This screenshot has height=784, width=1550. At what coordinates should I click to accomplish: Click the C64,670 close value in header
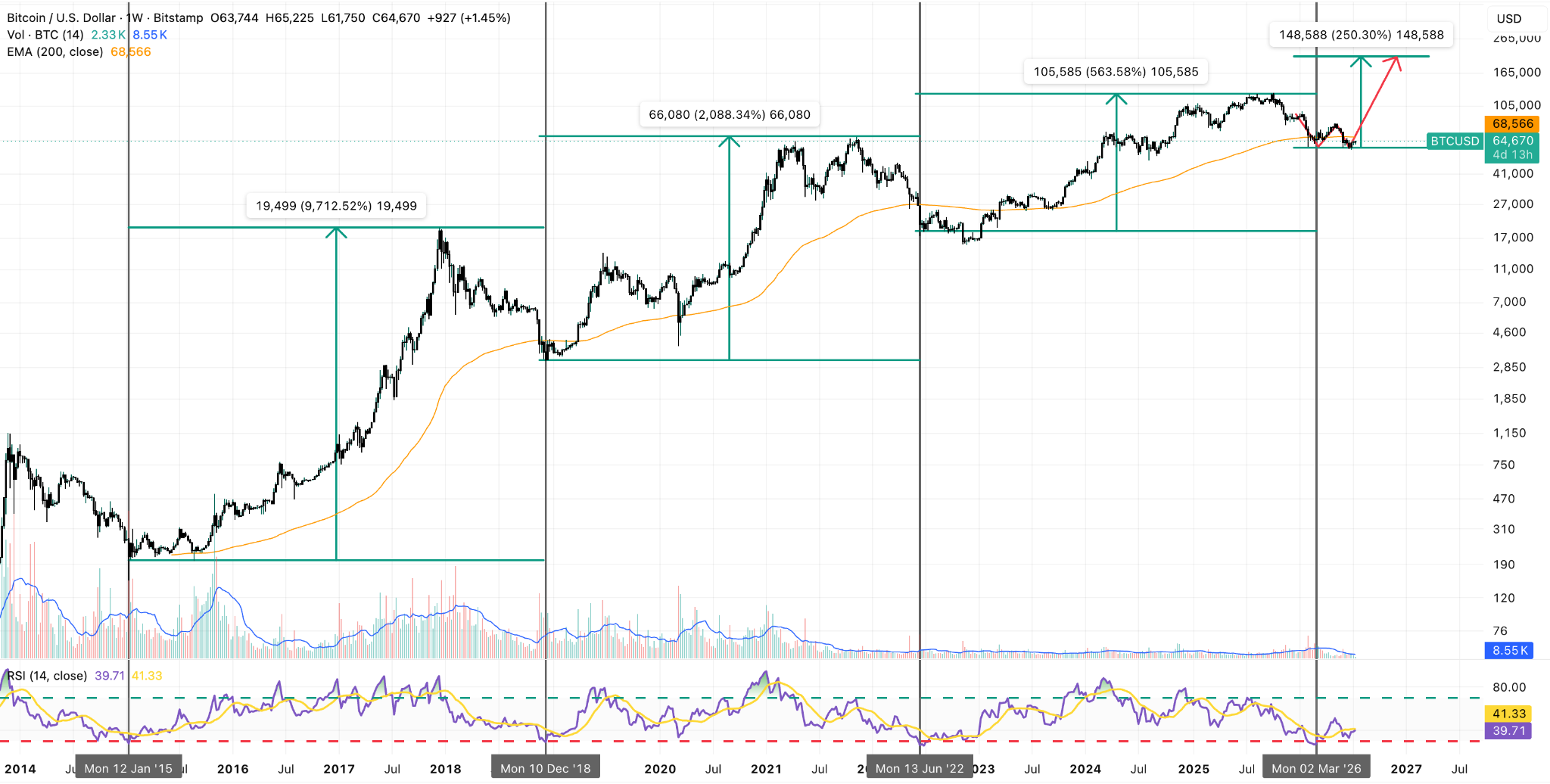[x=396, y=17]
